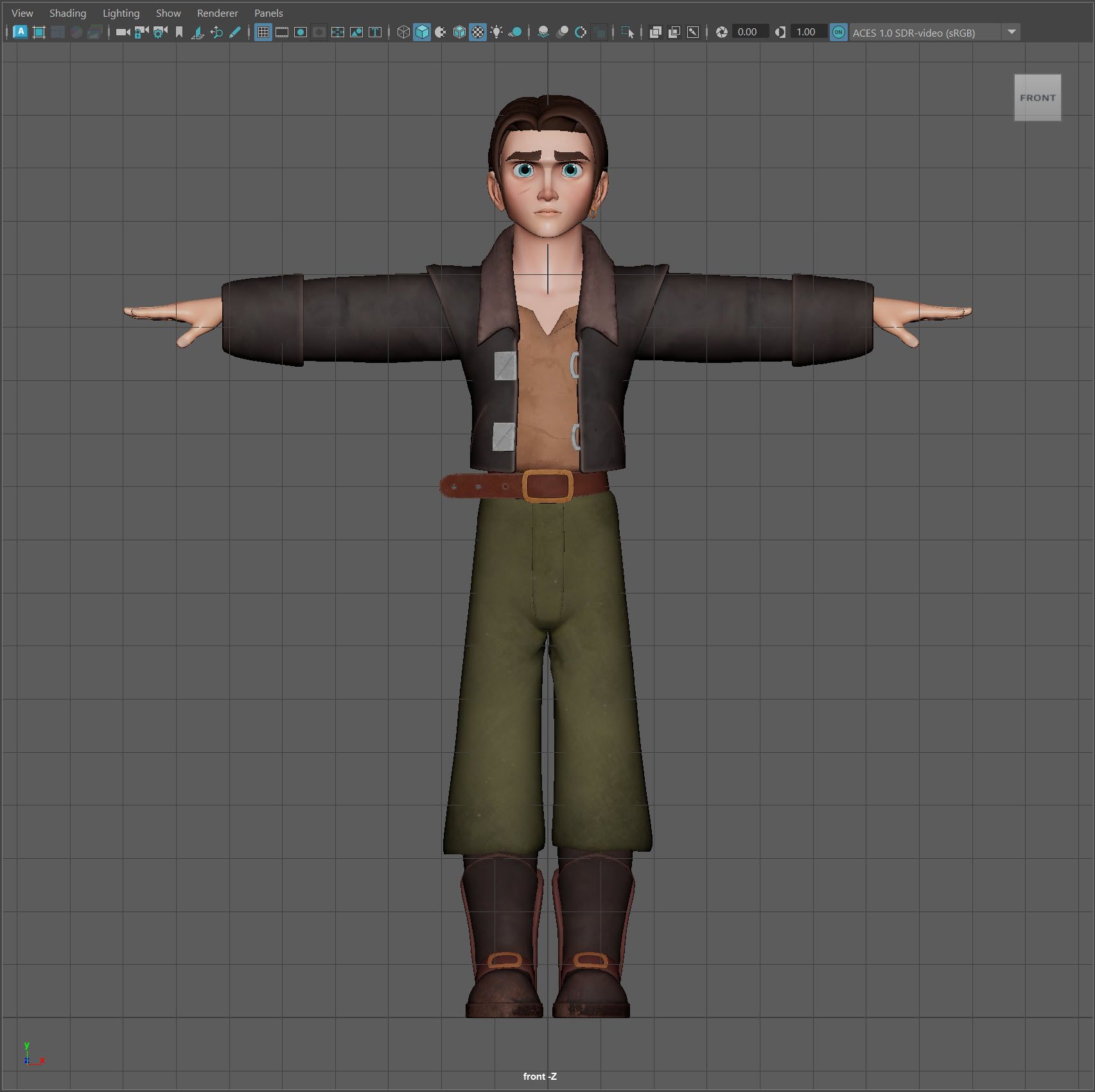Screen dimensions: 1095x1092
Task: Click the frame-selection square icon
Action: click(x=39, y=32)
